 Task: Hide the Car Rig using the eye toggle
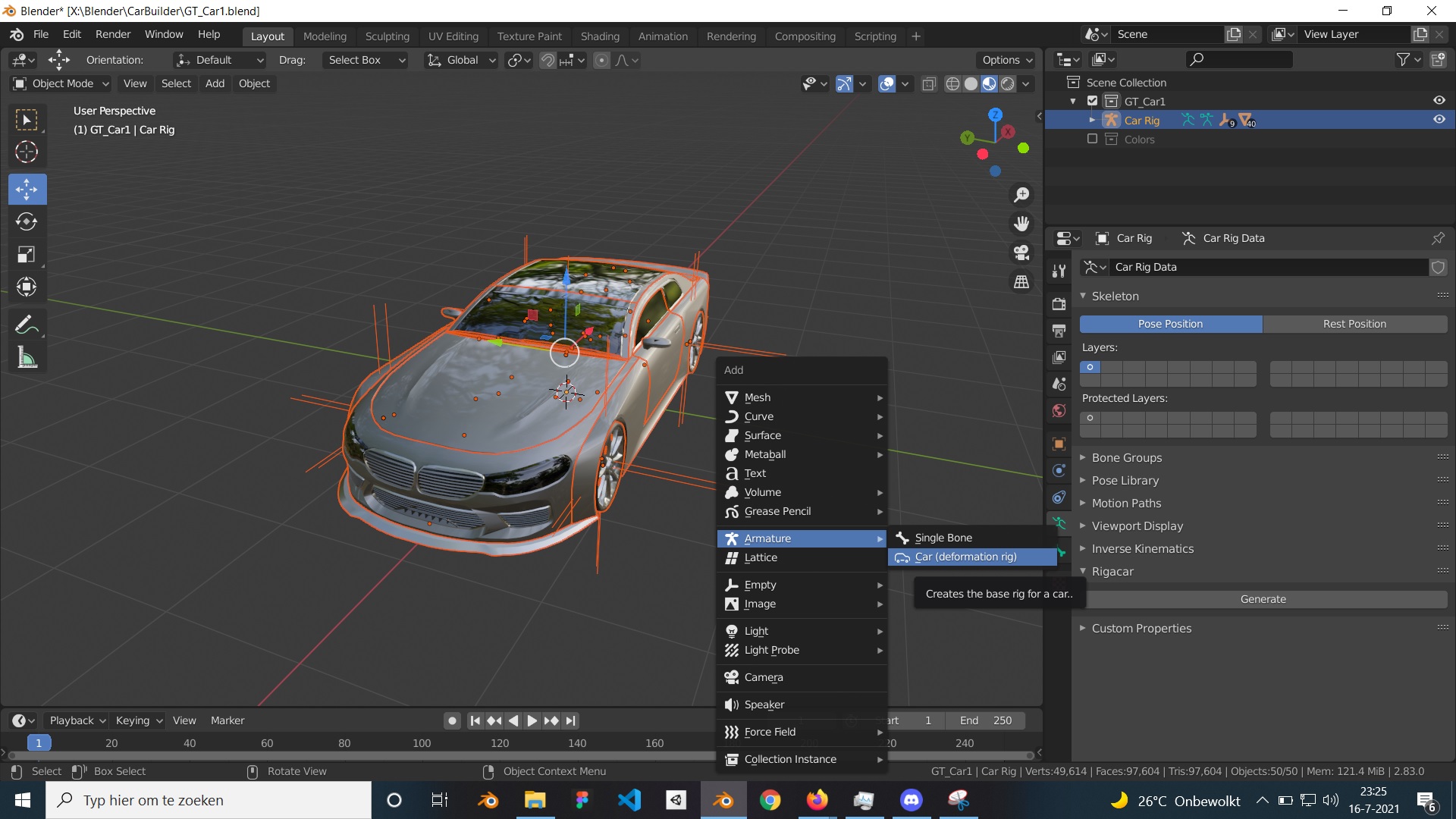(x=1439, y=119)
